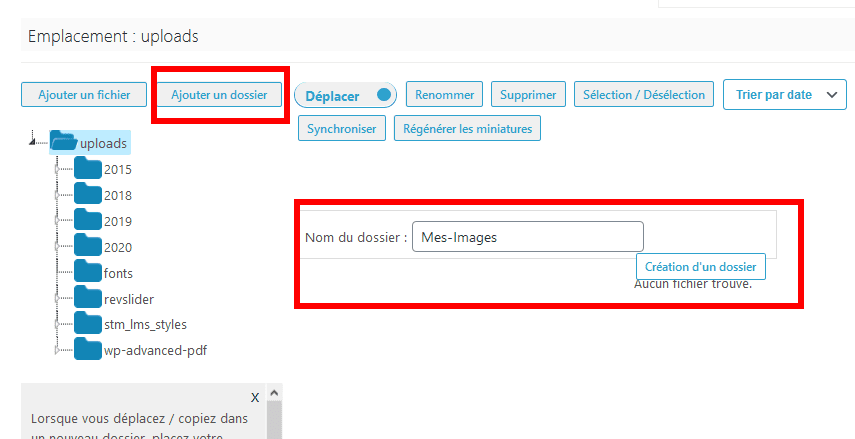Click the Synchroniser button
Viewport: 855px width, 439px height.
[x=342, y=129]
